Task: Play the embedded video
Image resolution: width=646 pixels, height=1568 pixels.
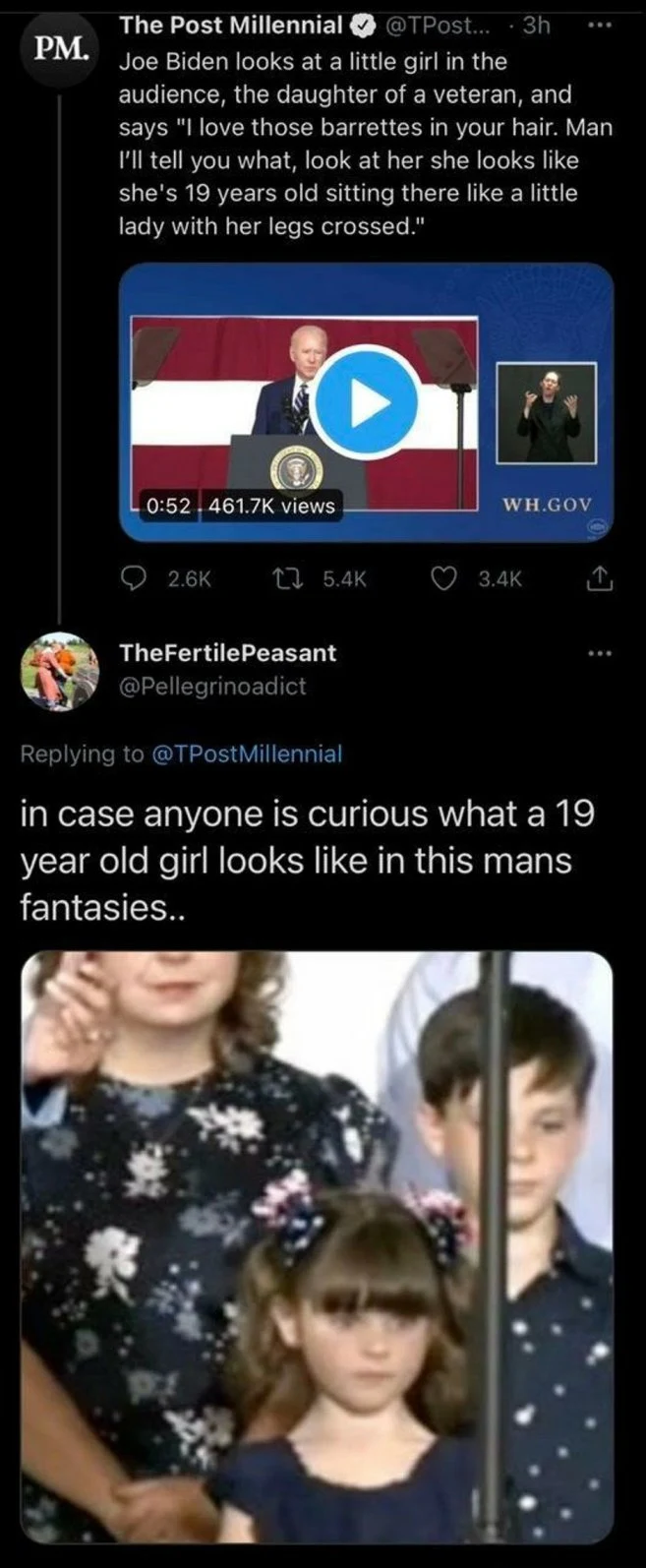Action: pyautogui.click(x=365, y=402)
